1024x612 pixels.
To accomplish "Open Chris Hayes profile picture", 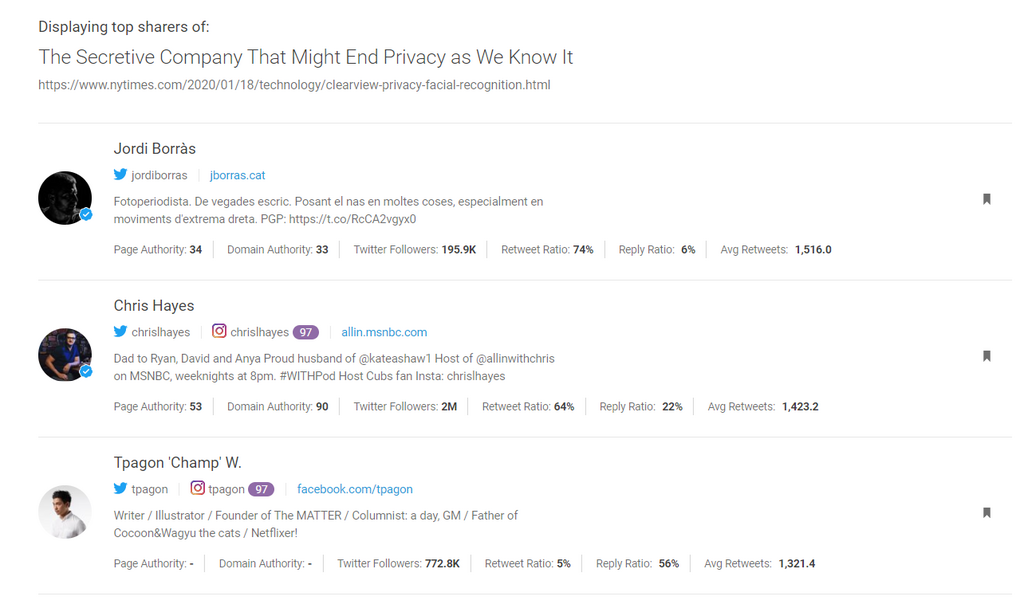I will (65, 355).
